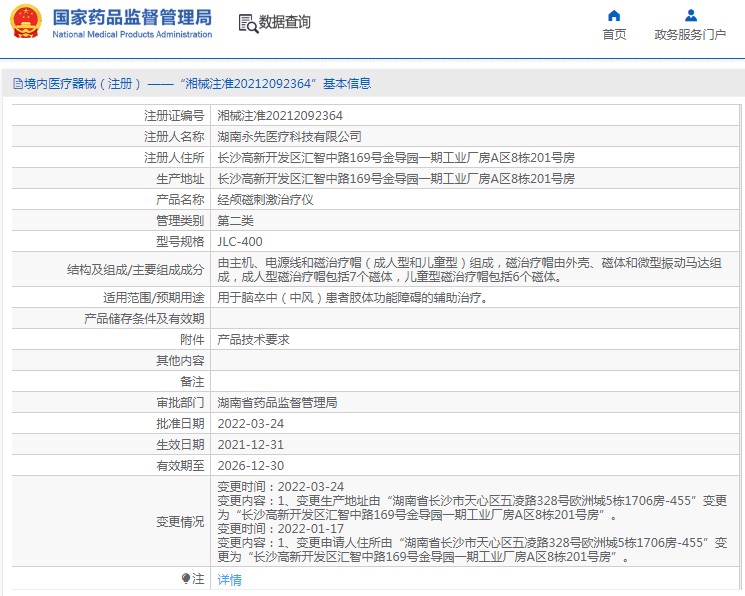
Task: Click the 变更情况 row label
Action: [x=180, y=521]
